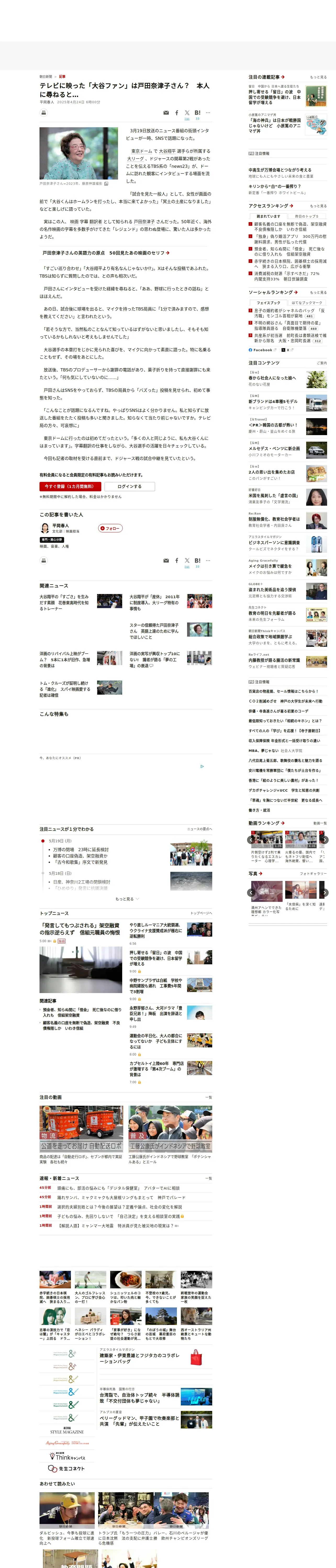Image resolution: width=336 pixels, height=1568 pixels.
Task: Click もっと見る beside 注目の連載記事
Action: (318, 77)
